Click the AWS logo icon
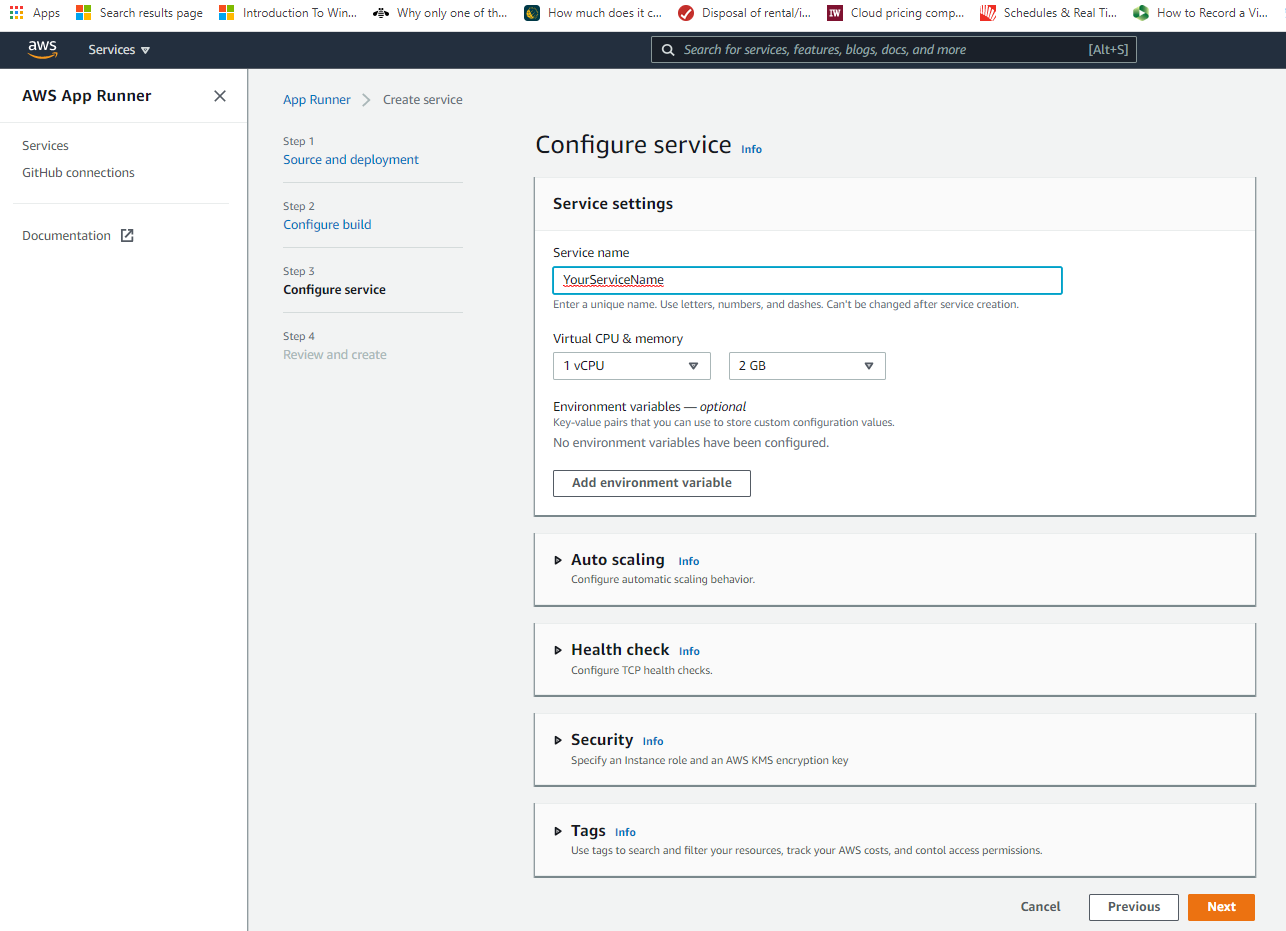1286x931 pixels. pos(42,49)
